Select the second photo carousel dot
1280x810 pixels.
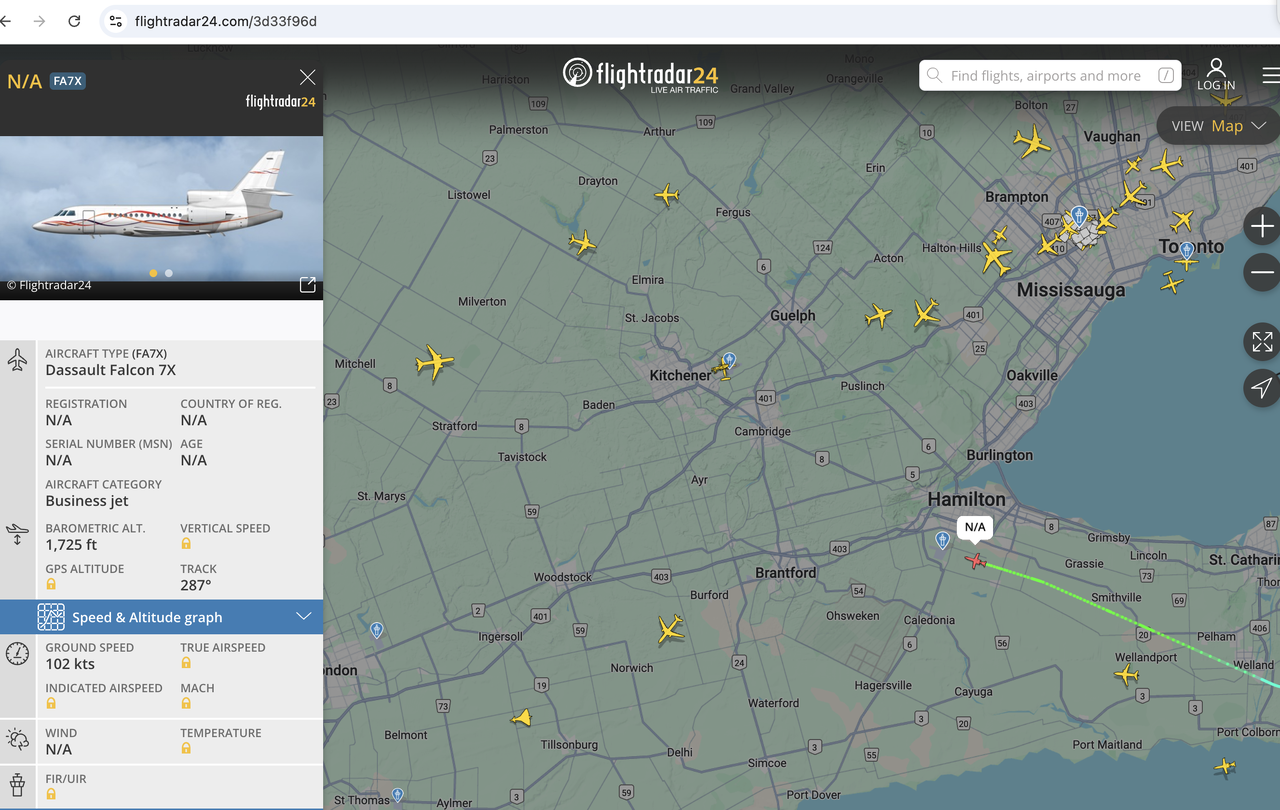(169, 273)
